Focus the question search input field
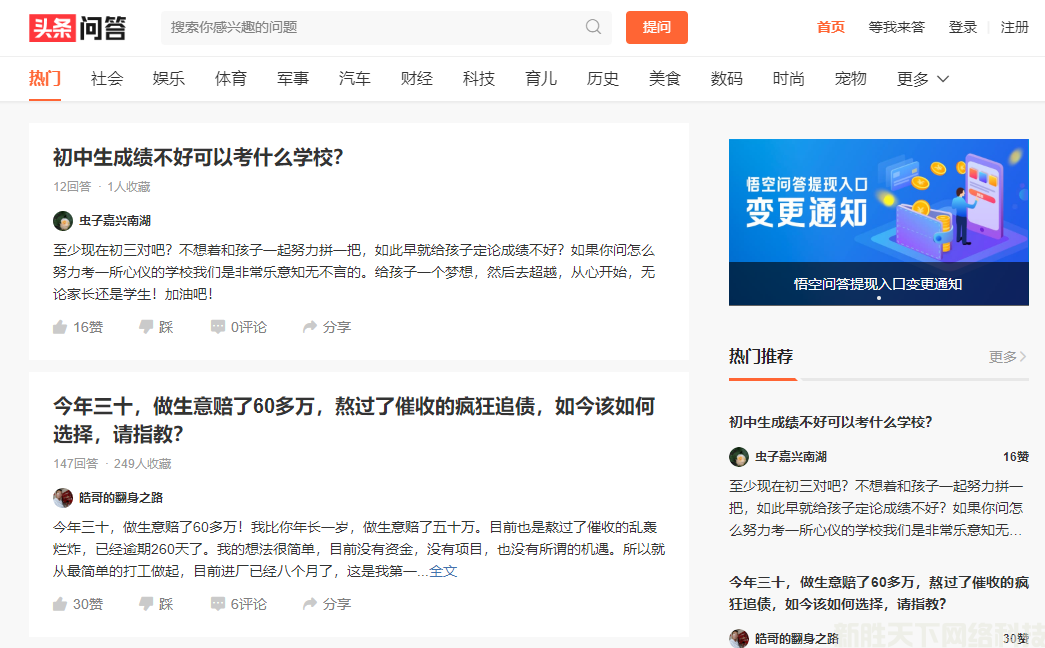 375,28
